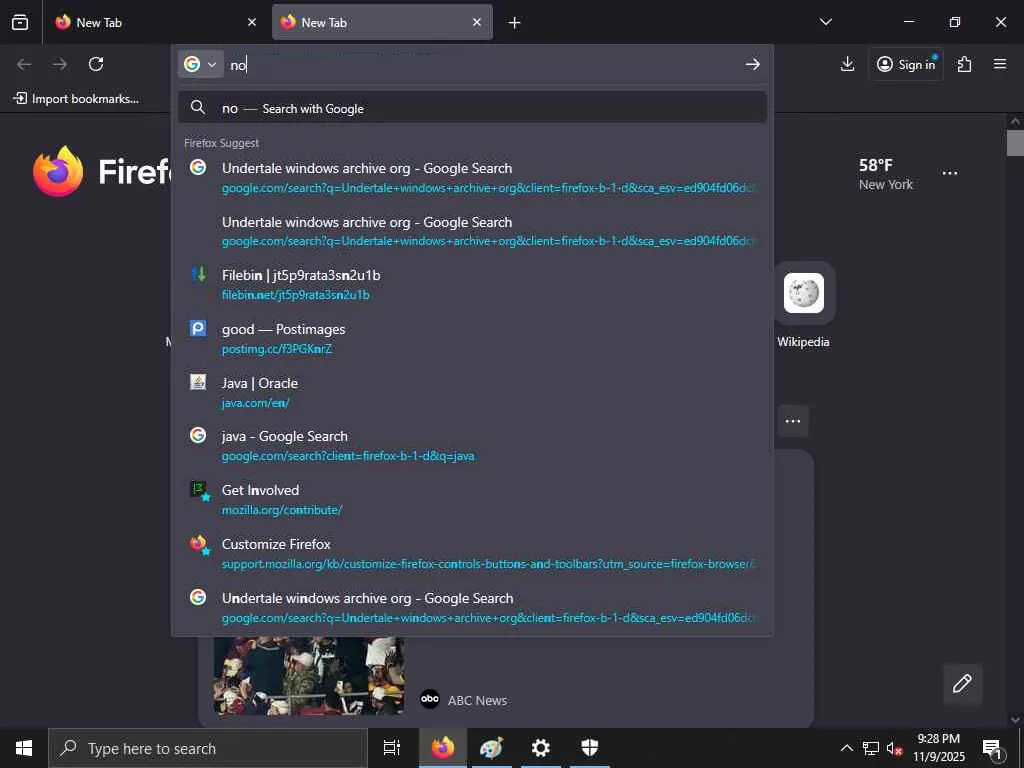This screenshot has height=768, width=1024.
Task: Go back with the left arrow button
Action: (24, 64)
